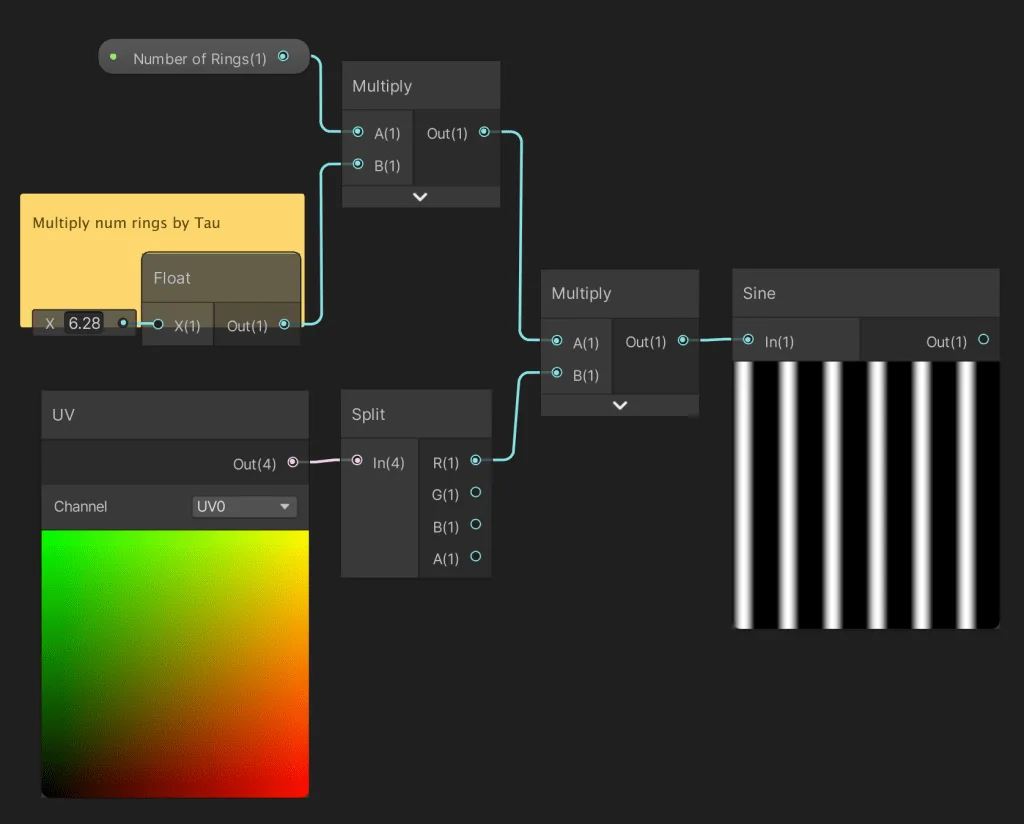Click the Split node B(1) output port
1024x824 pixels.
(475, 524)
